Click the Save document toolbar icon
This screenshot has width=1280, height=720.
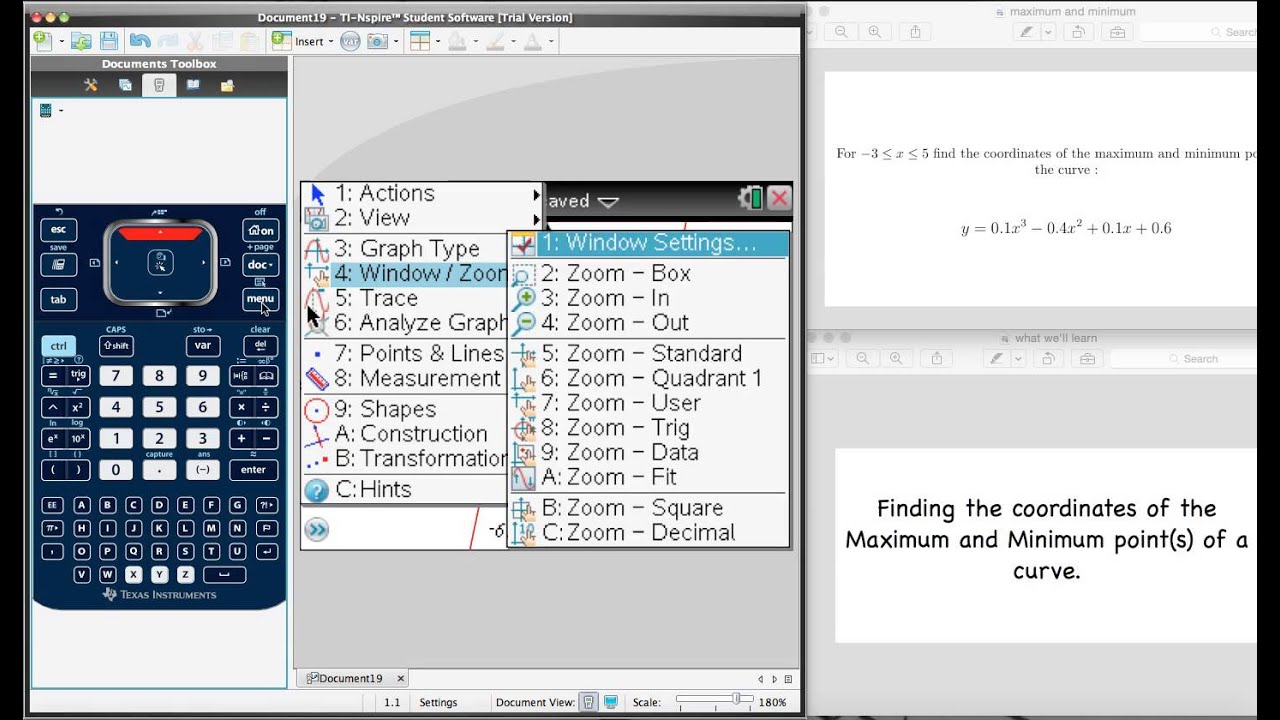tap(109, 41)
